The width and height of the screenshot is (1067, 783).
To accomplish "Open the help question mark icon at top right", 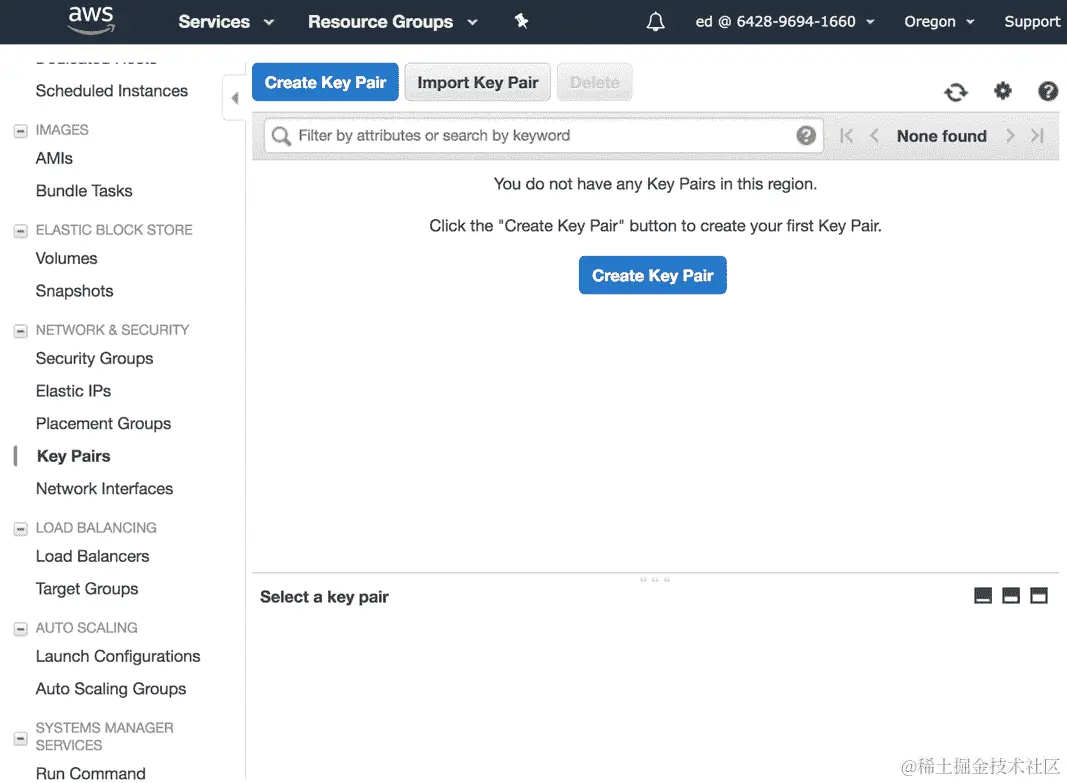I will [x=1047, y=91].
